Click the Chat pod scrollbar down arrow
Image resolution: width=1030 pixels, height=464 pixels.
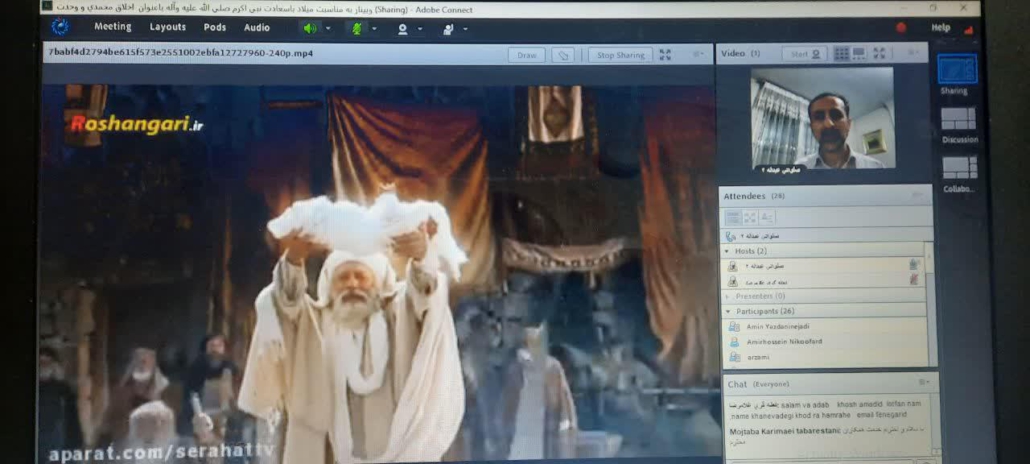pyautogui.click(x=936, y=452)
